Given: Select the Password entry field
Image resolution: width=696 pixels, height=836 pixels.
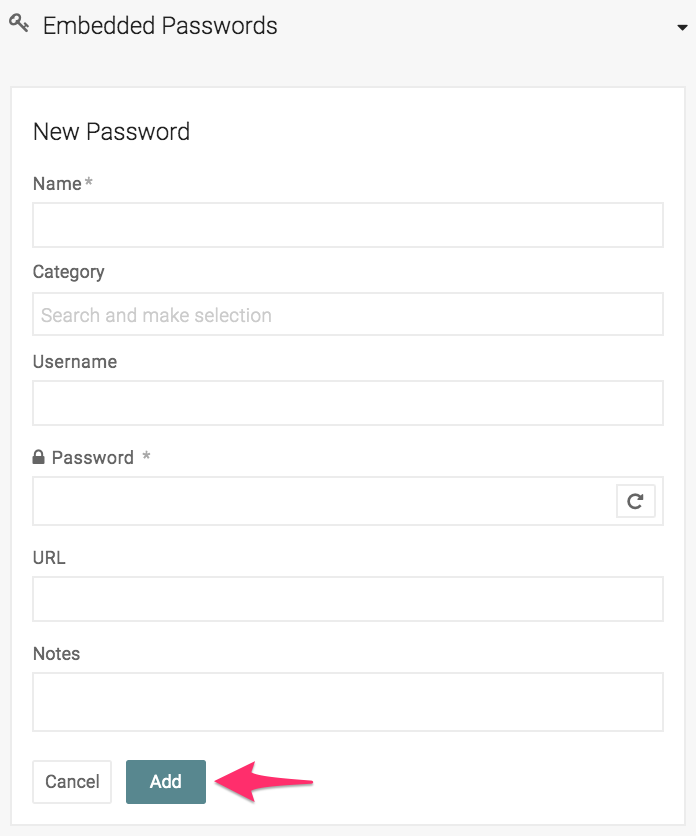Looking at the screenshot, I should 322,501.
